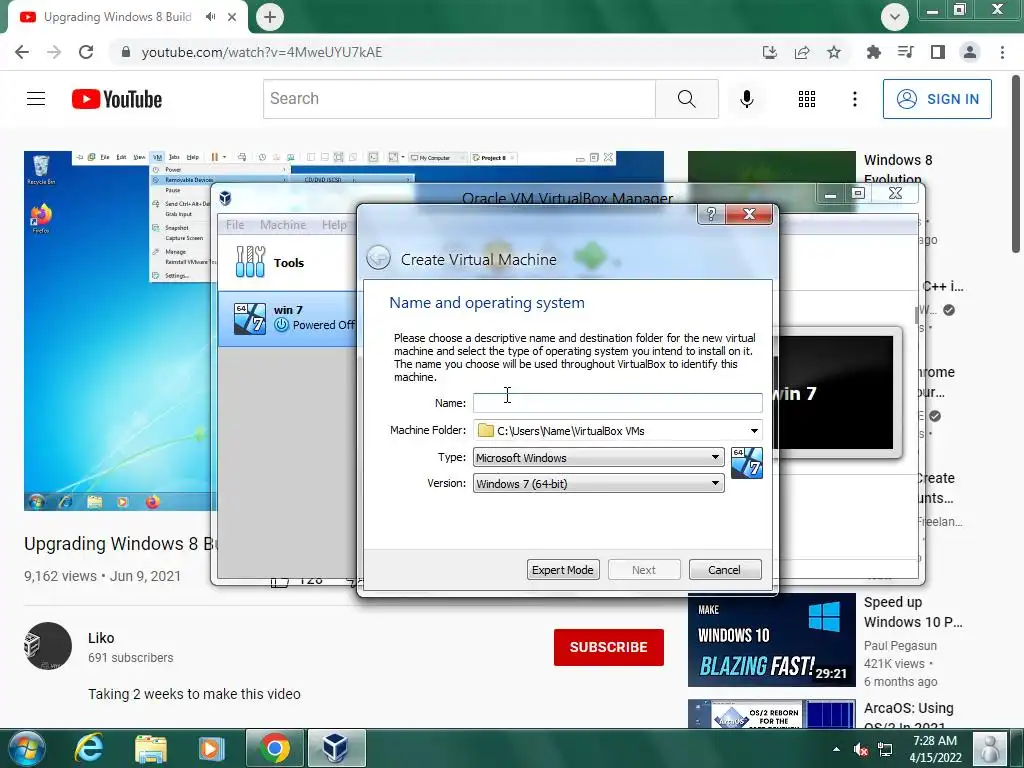Click Chrome back navigation arrow
This screenshot has height=768, width=1024.
point(22,52)
